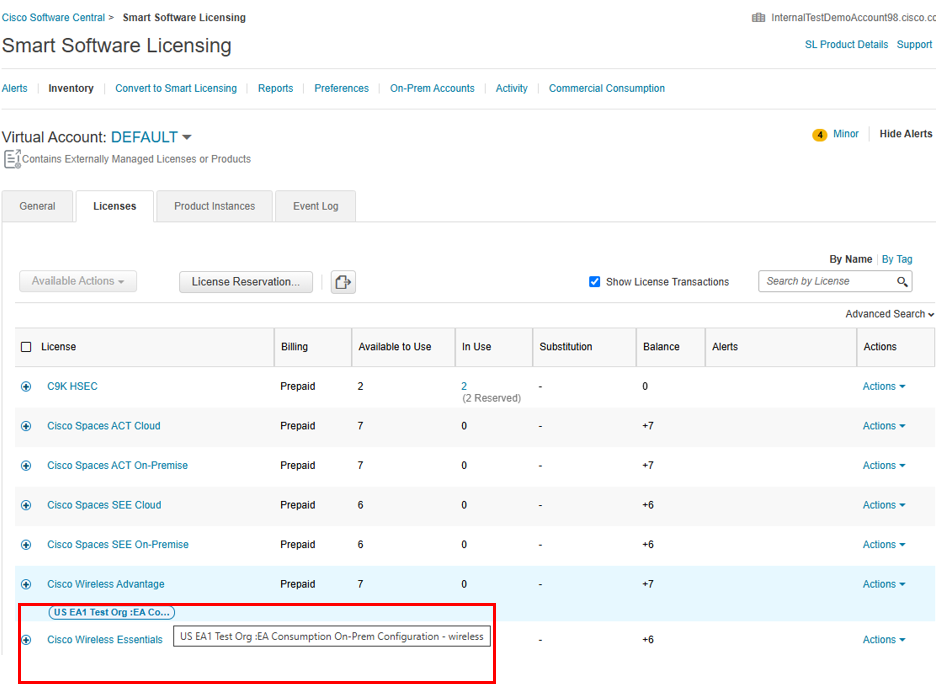
Task: Toggle the Show License Transactions checkbox
Action: point(595,282)
